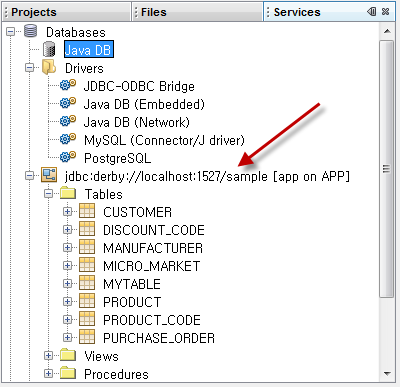Select the CUSTOMER table grid icon
Viewport: 400px width, 387px height.
pyautogui.click(x=87, y=211)
